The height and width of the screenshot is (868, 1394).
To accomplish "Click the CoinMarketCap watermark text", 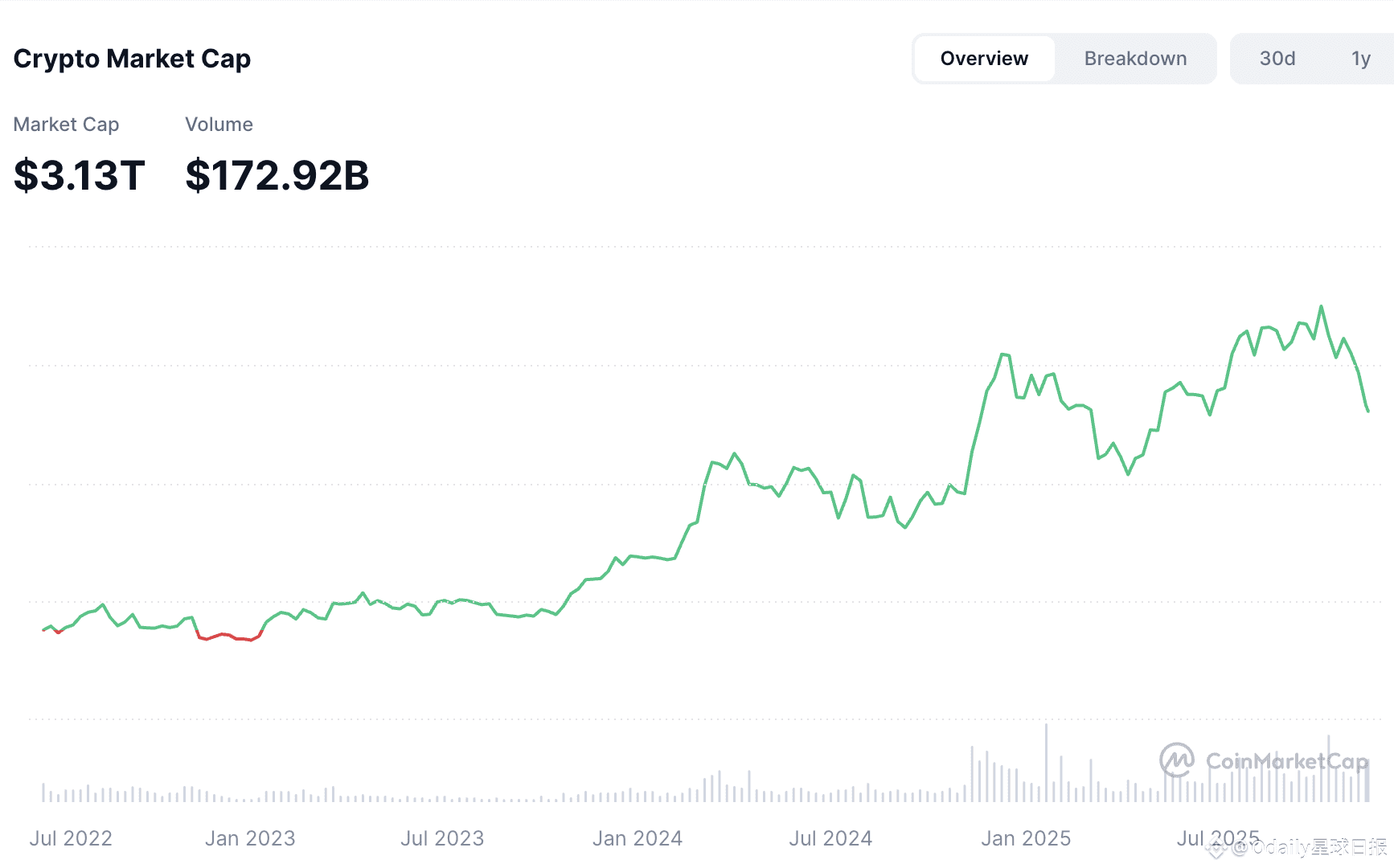I will coord(1286,760).
